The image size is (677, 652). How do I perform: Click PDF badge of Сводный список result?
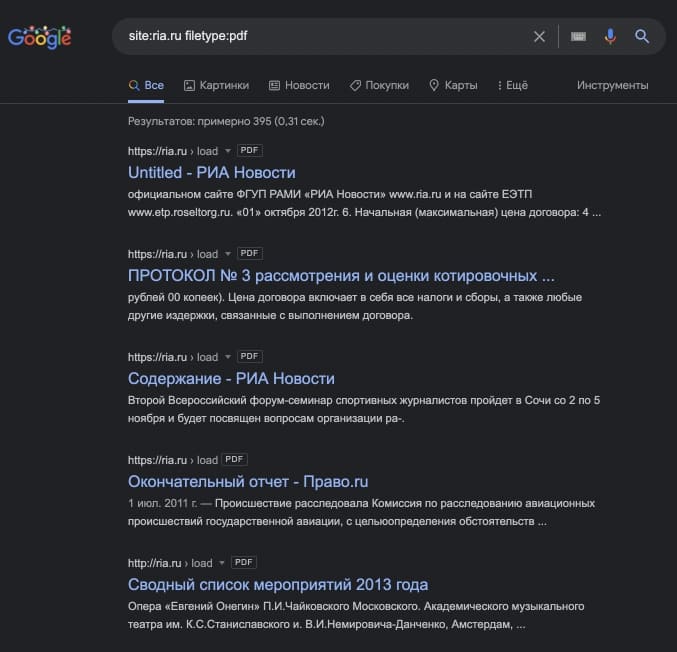[x=244, y=562]
